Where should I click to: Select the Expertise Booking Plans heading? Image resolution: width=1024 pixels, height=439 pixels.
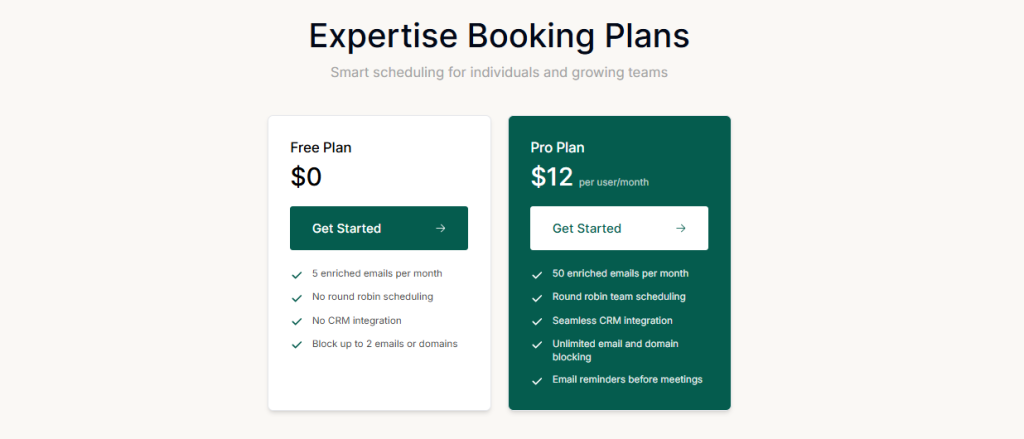[x=499, y=36]
